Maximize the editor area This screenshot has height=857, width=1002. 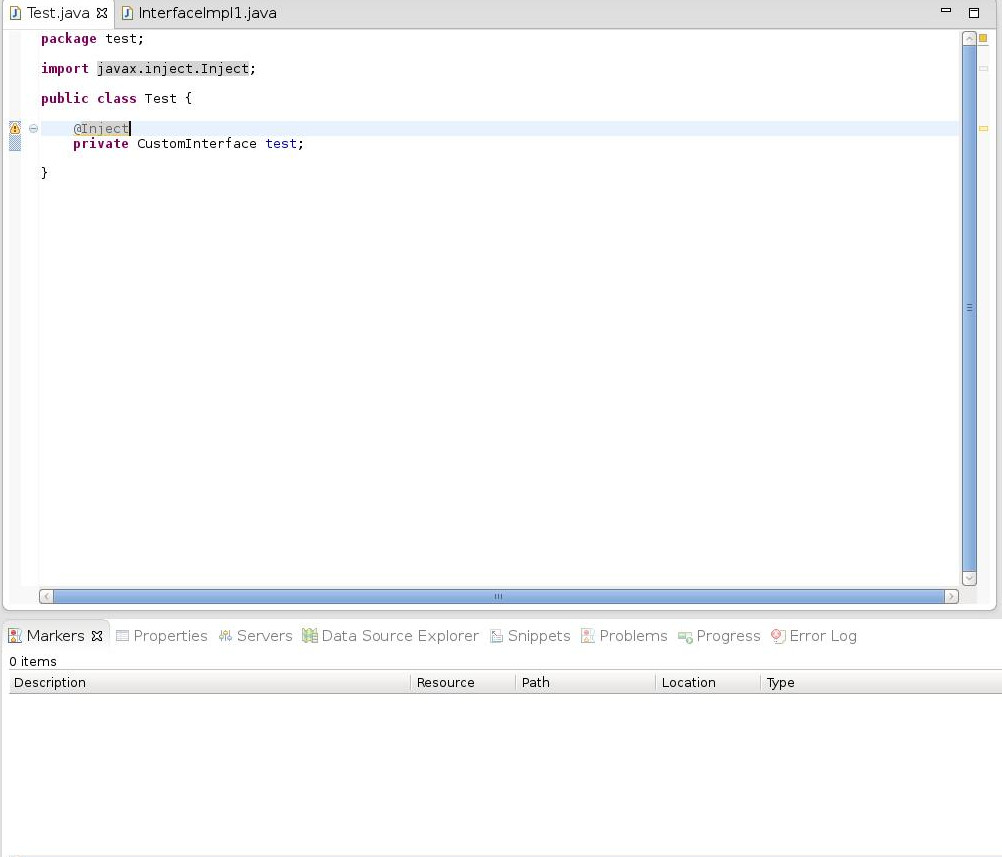pyautogui.click(x=974, y=12)
